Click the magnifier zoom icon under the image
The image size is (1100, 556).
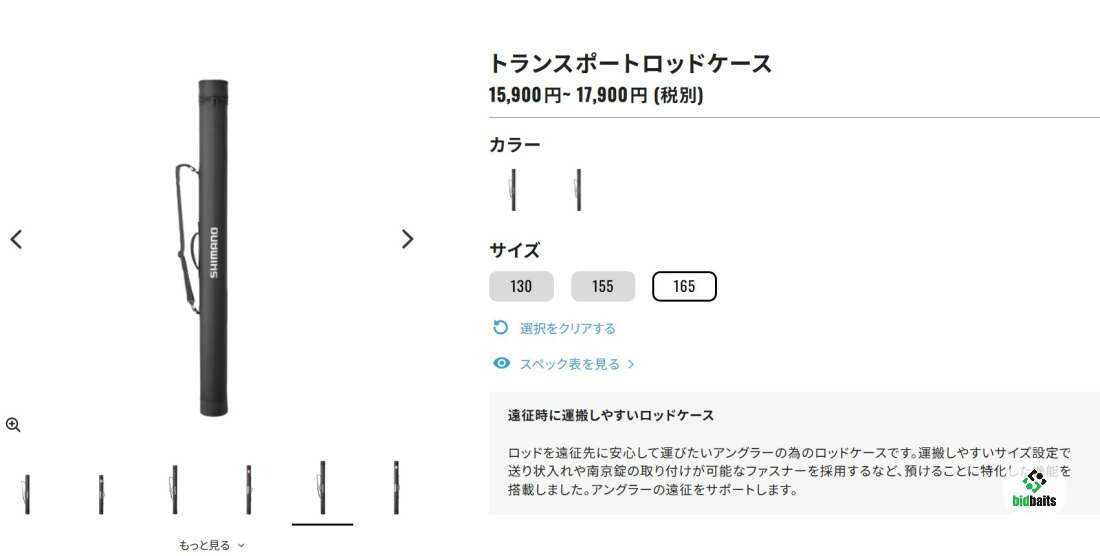pyautogui.click(x=13, y=425)
